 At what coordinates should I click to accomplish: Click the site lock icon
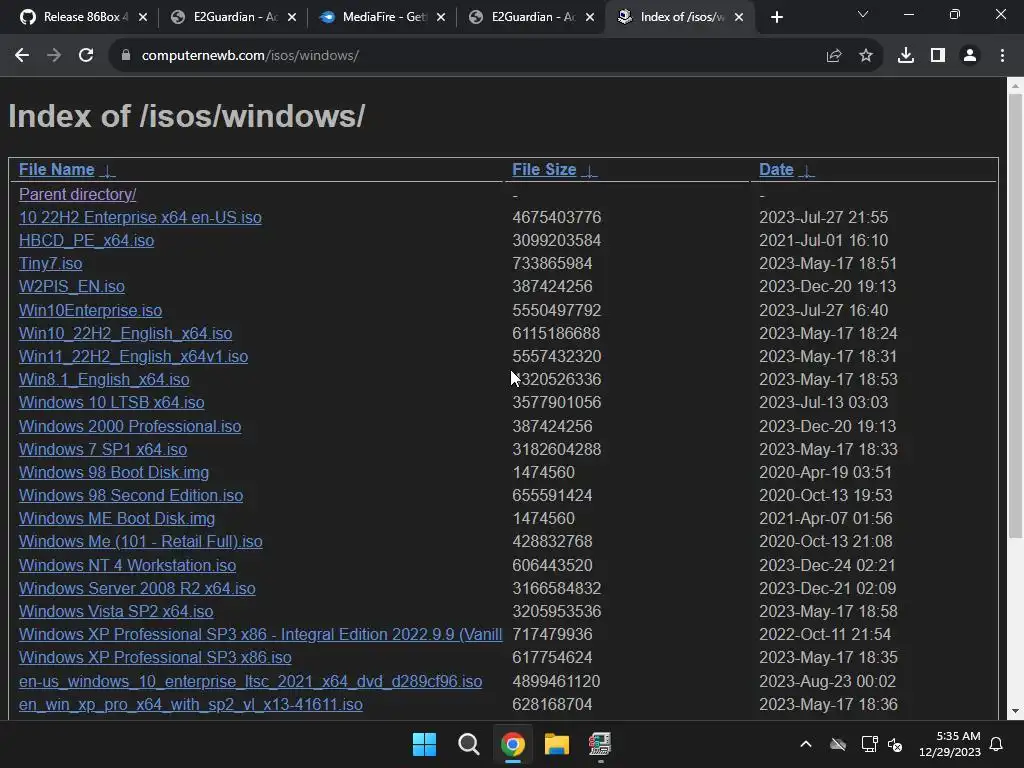(x=126, y=56)
